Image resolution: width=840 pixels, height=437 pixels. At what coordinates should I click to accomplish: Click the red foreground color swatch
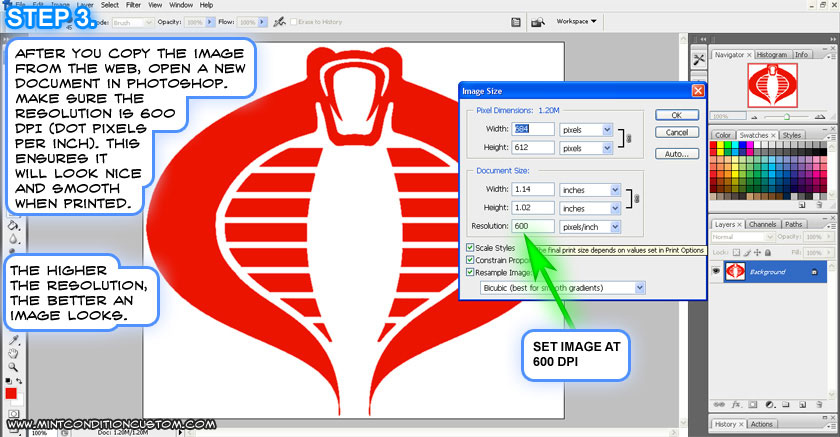coord(11,394)
